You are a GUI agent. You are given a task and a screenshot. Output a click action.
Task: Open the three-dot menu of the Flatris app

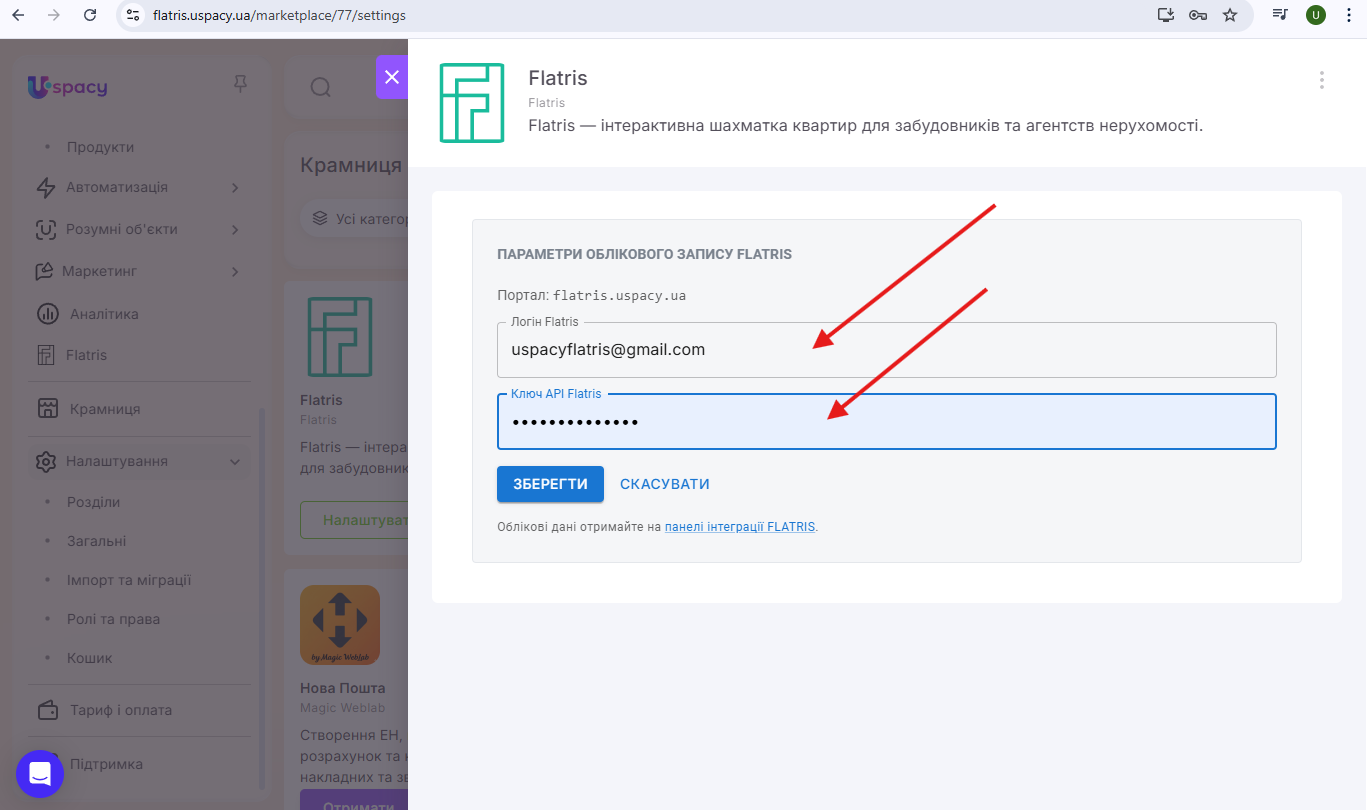pyautogui.click(x=1322, y=80)
